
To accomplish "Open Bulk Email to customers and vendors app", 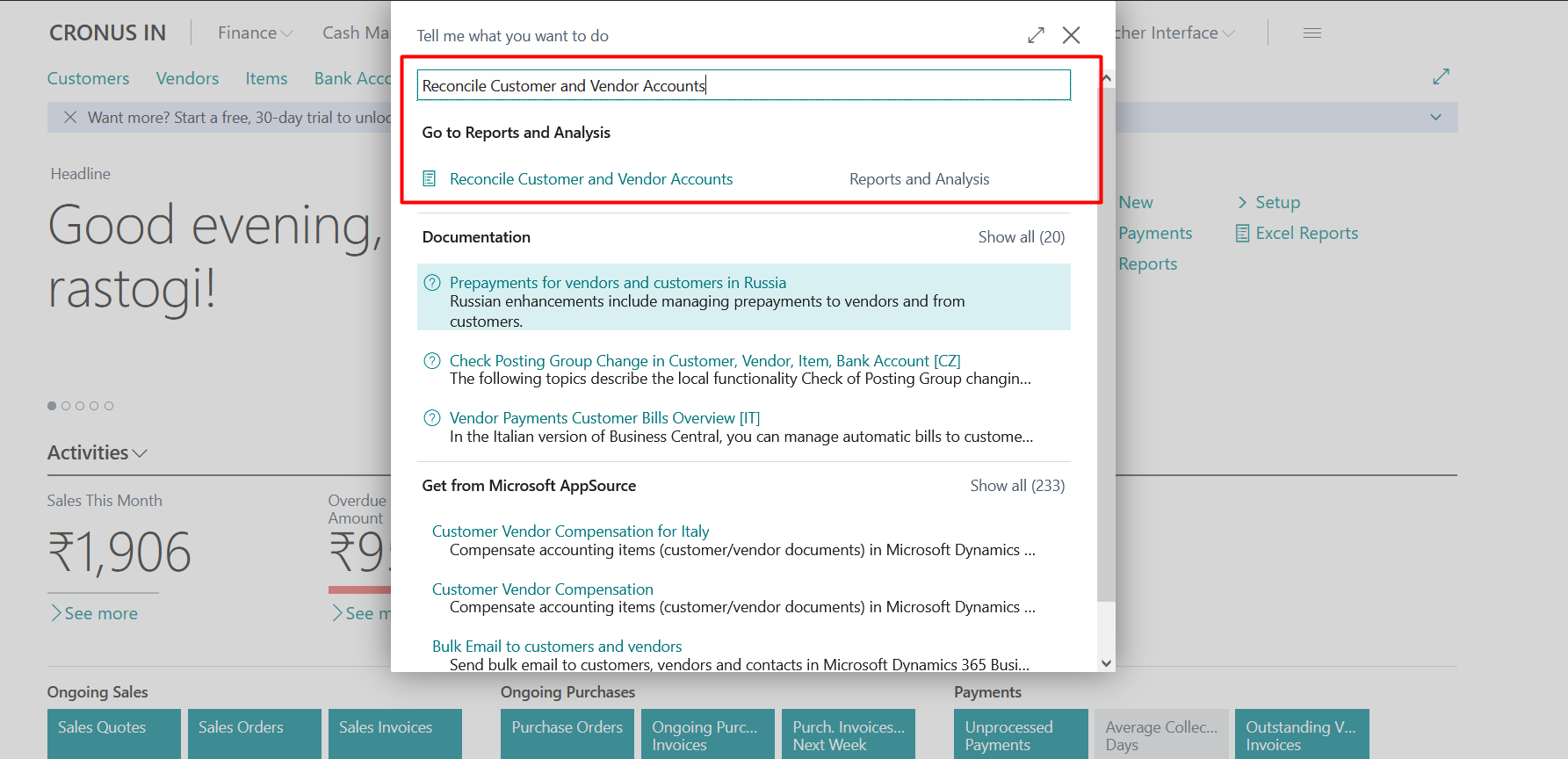I will (x=557, y=647).
